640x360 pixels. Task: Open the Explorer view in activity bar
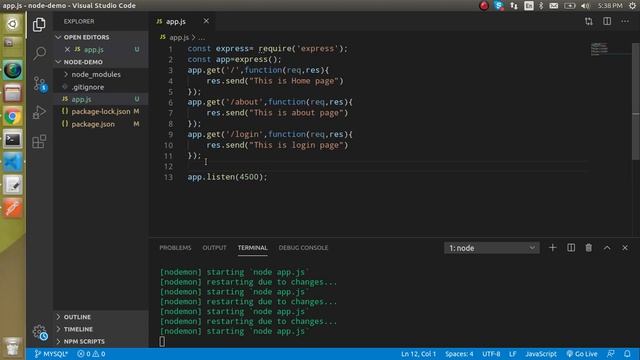(x=39, y=24)
